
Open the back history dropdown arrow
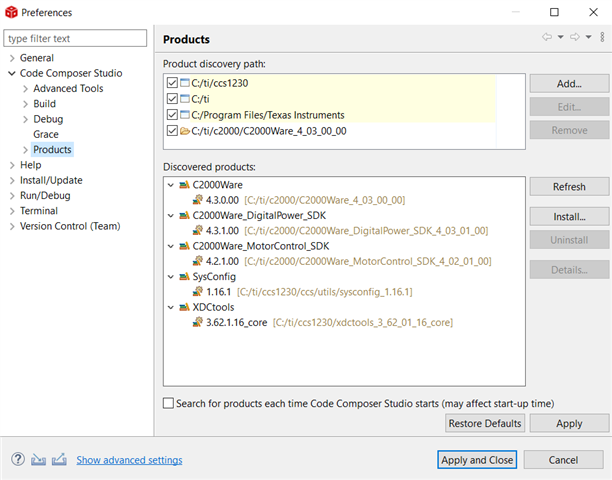[560, 38]
